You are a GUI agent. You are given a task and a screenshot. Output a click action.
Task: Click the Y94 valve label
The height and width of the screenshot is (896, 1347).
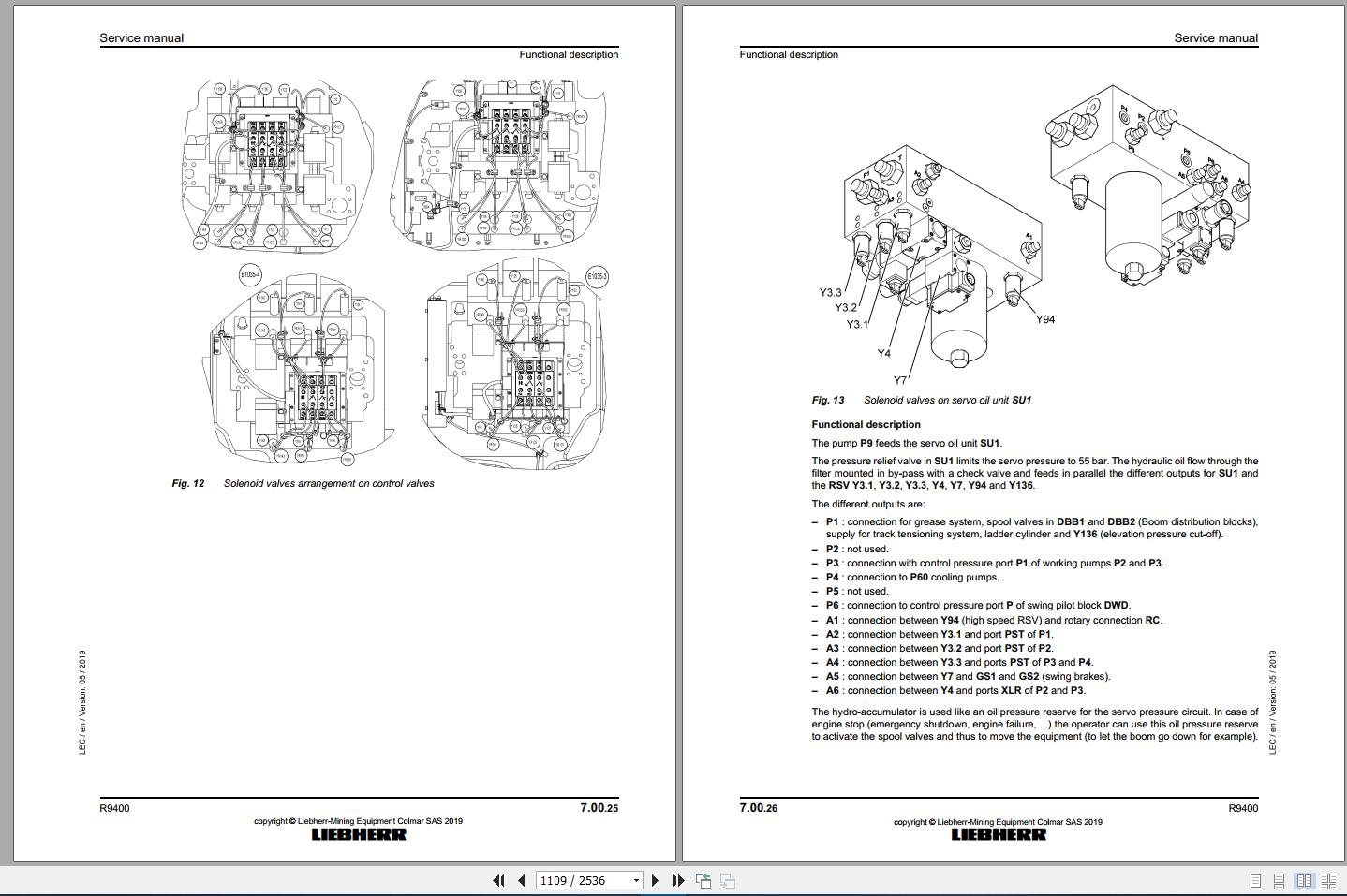[1045, 319]
